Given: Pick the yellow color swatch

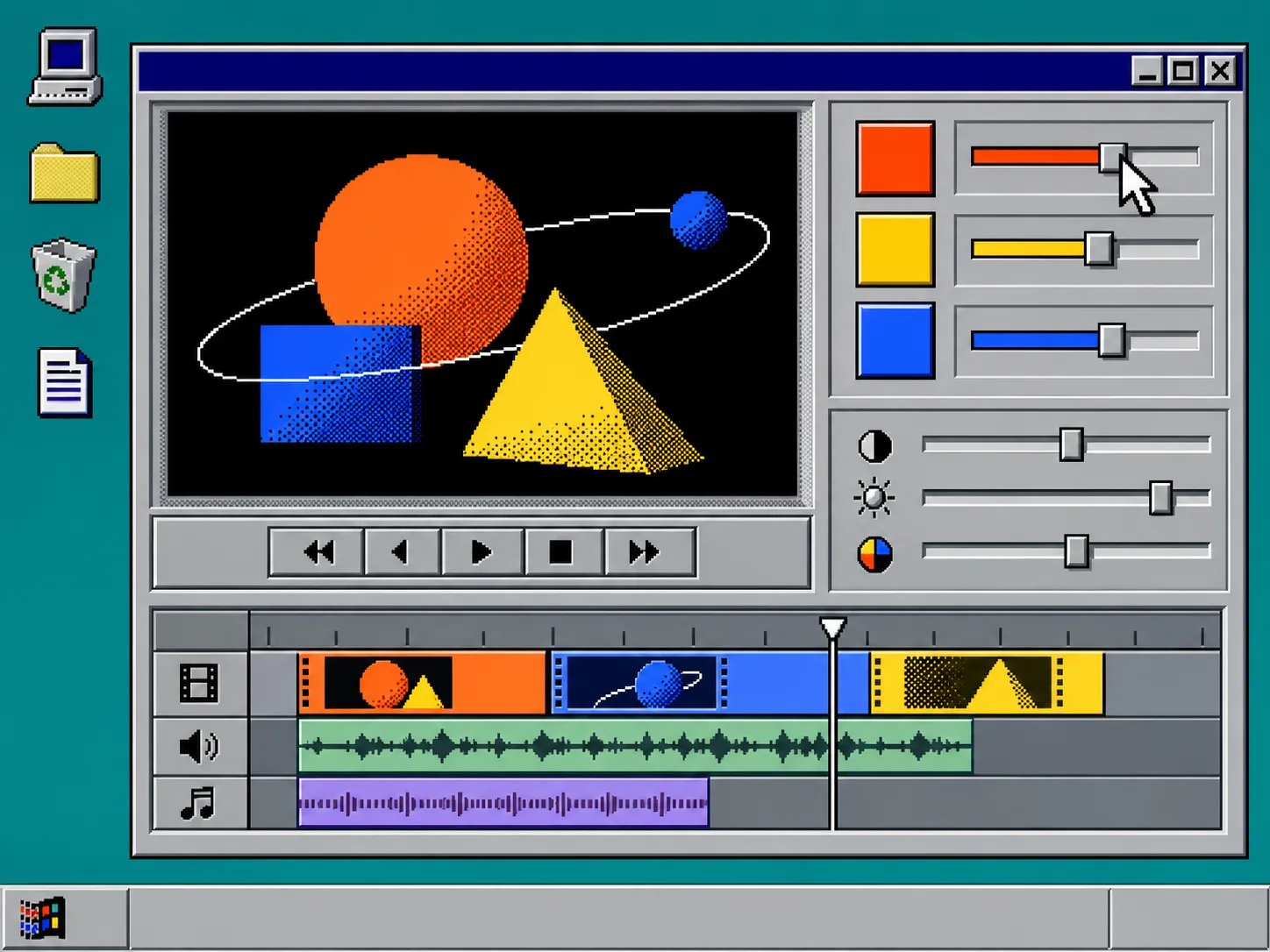Looking at the screenshot, I should click(895, 250).
